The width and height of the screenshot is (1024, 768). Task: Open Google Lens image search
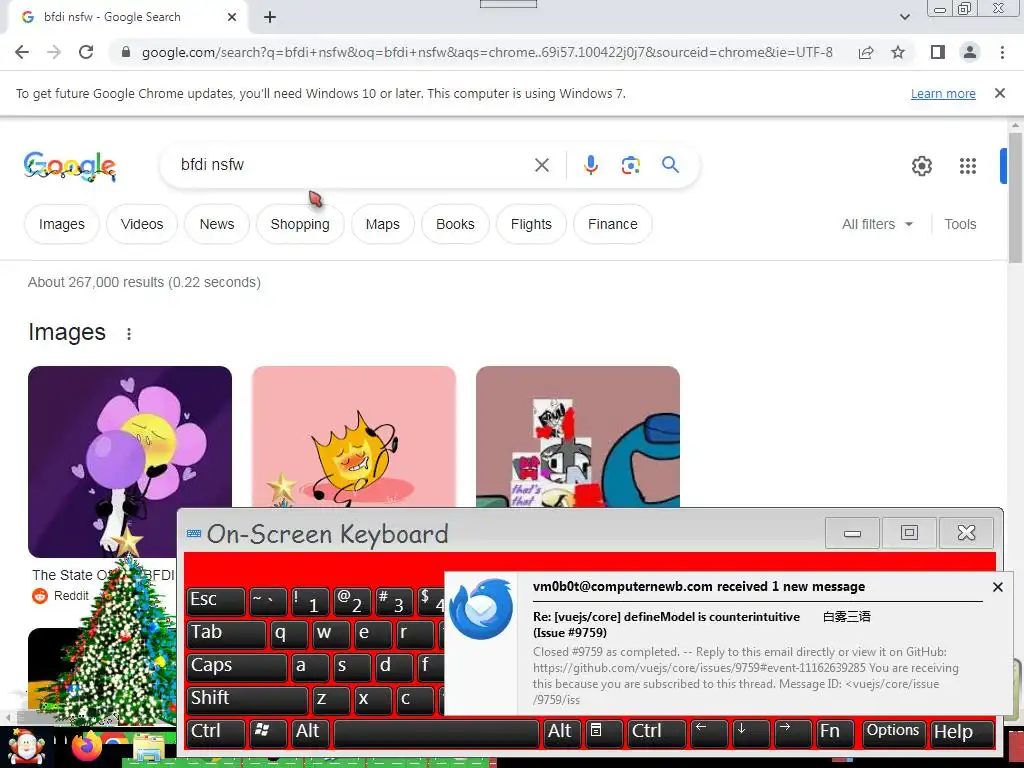pyautogui.click(x=630, y=165)
